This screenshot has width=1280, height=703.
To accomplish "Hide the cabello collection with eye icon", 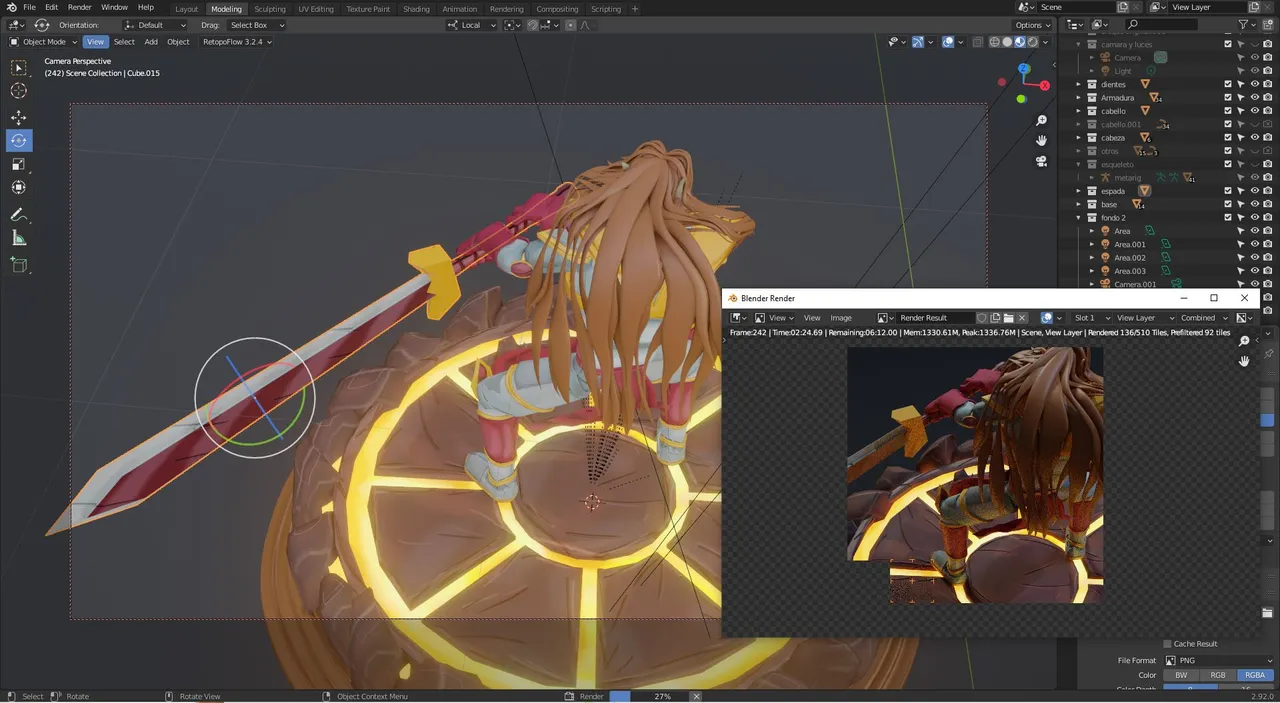I will pos(1255,111).
